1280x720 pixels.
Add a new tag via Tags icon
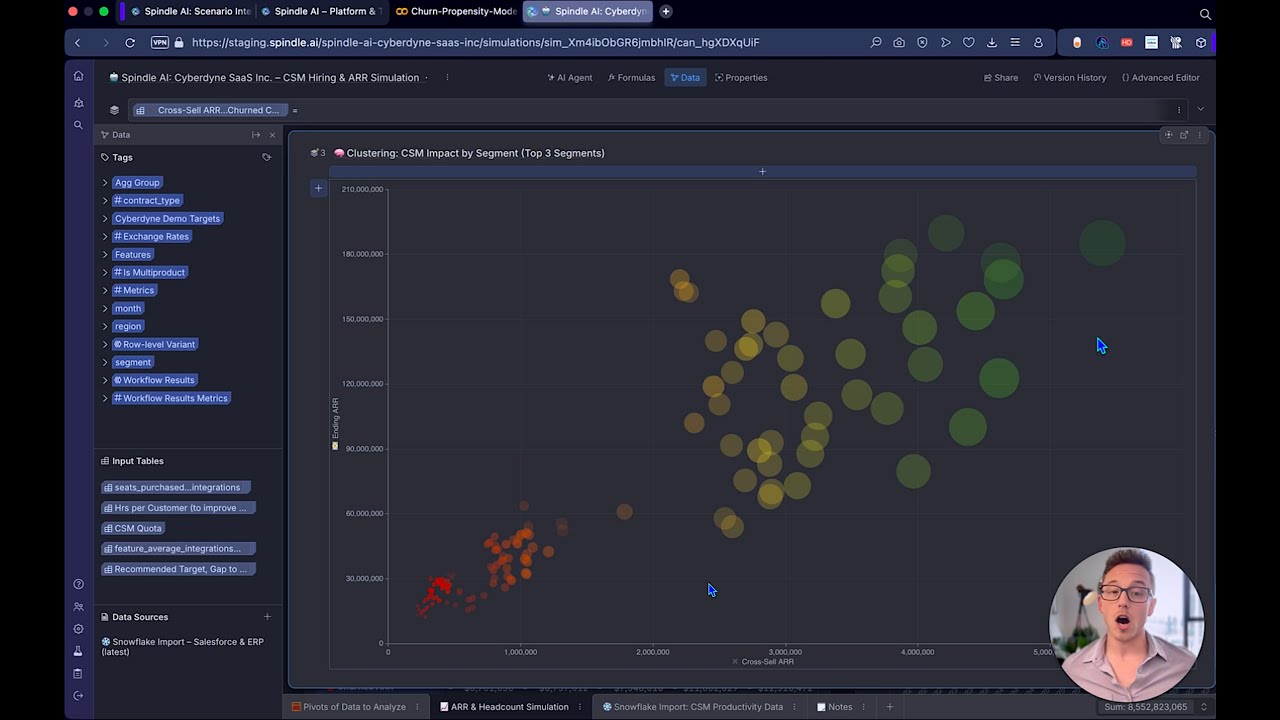point(266,157)
